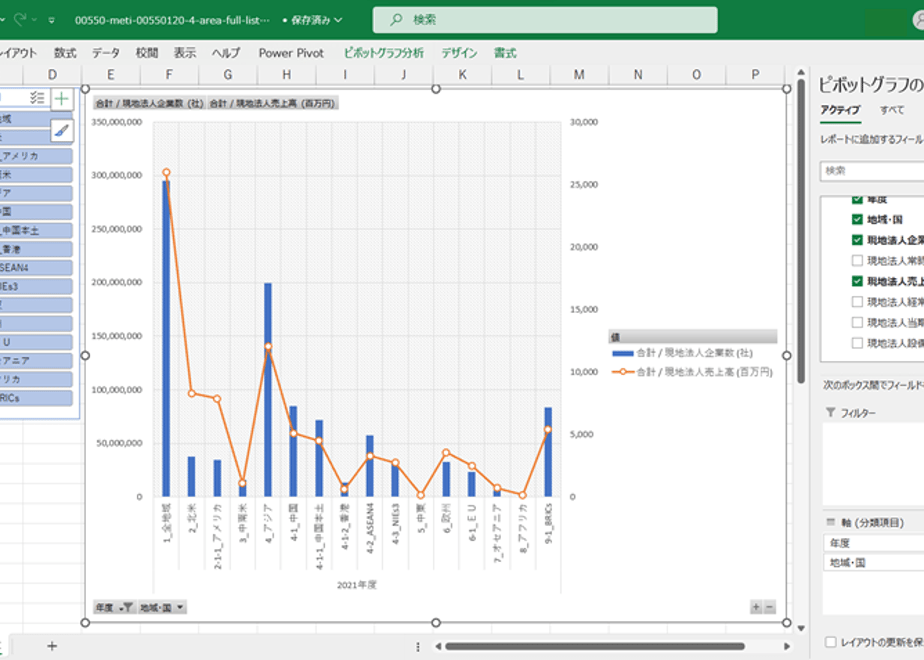Click the vertical scrollbar thumb
Viewport: 924px width, 660px height.
pos(801,232)
